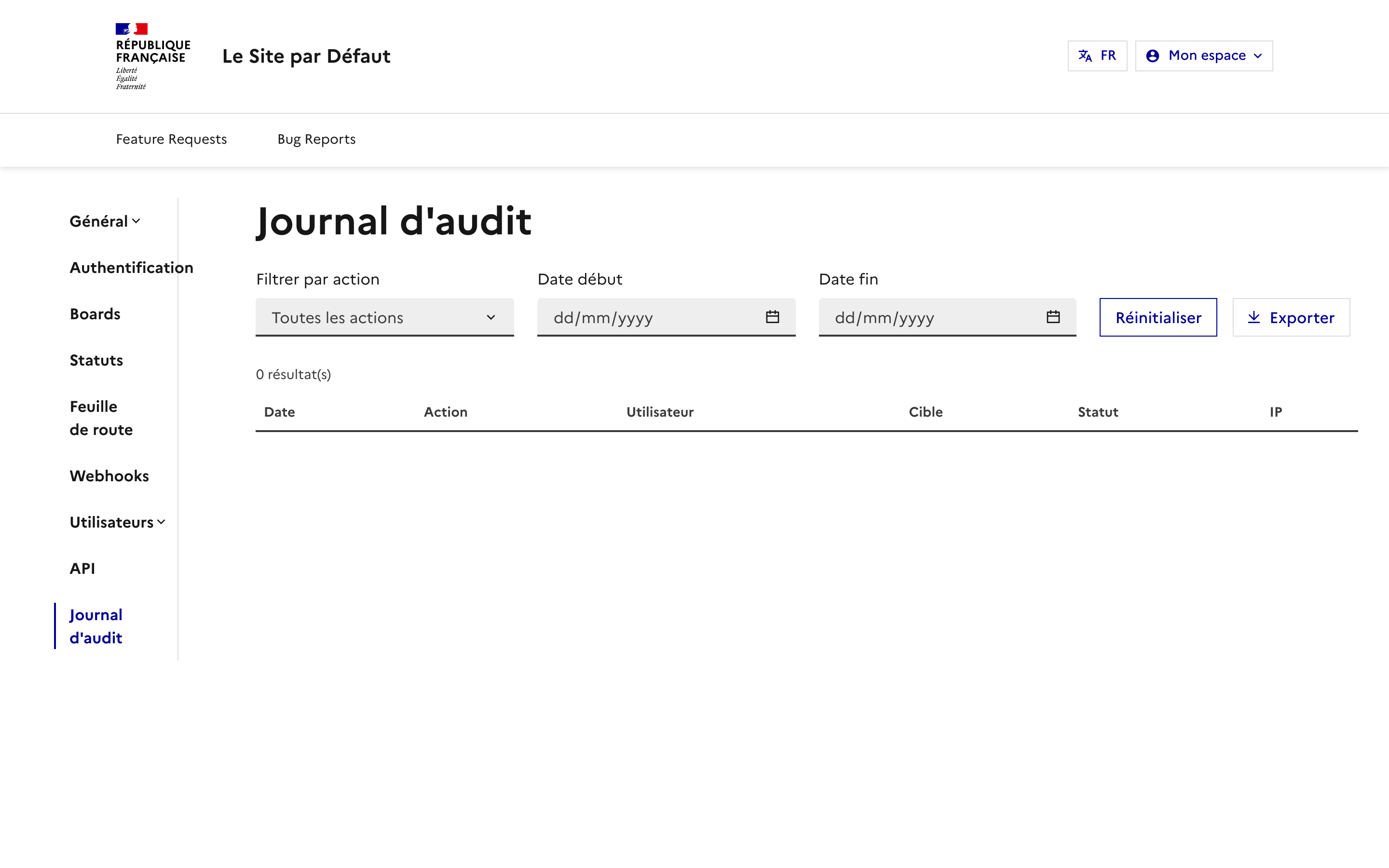Select the Journal d'audit sidebar entry
This screenshot has height=868, width=1389.
[x=95, y=626]
